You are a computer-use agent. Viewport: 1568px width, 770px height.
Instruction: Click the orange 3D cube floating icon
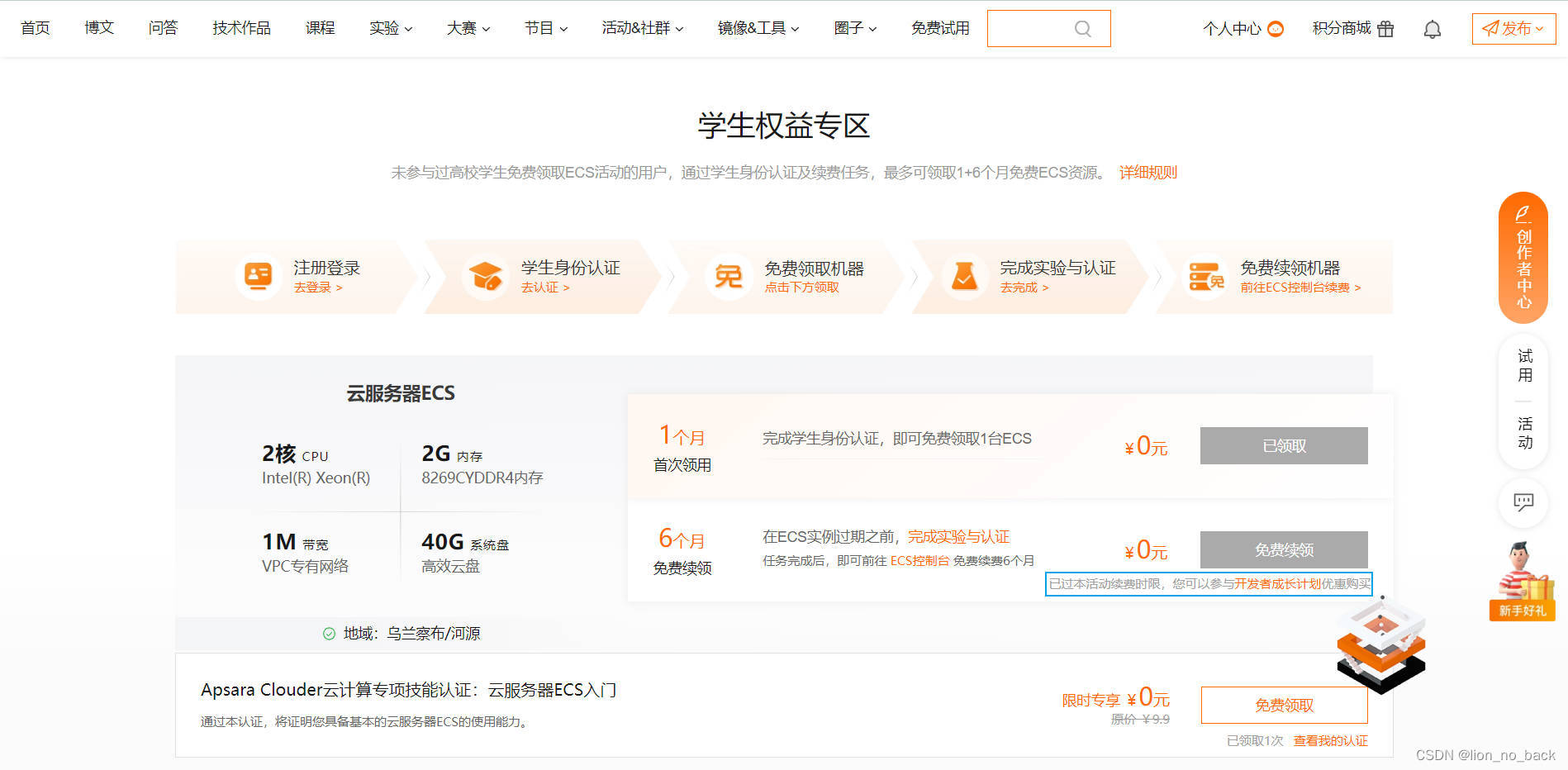(1381, 644)
